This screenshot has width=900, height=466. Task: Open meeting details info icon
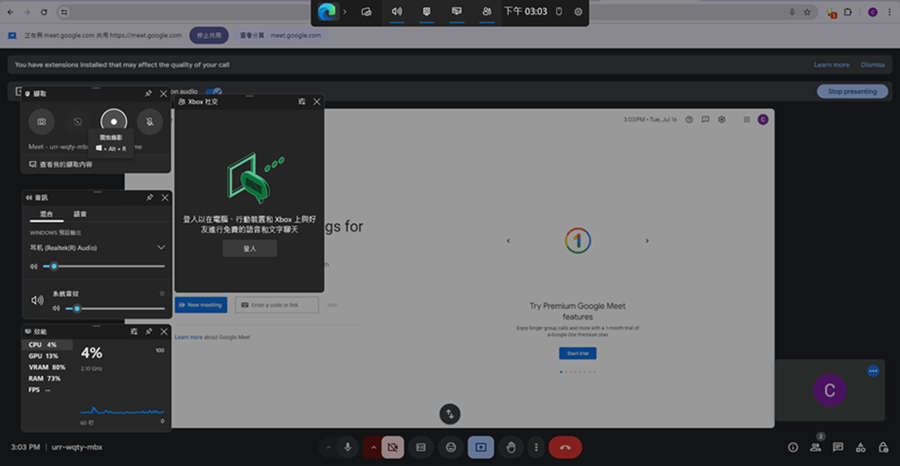click(793, 447)
